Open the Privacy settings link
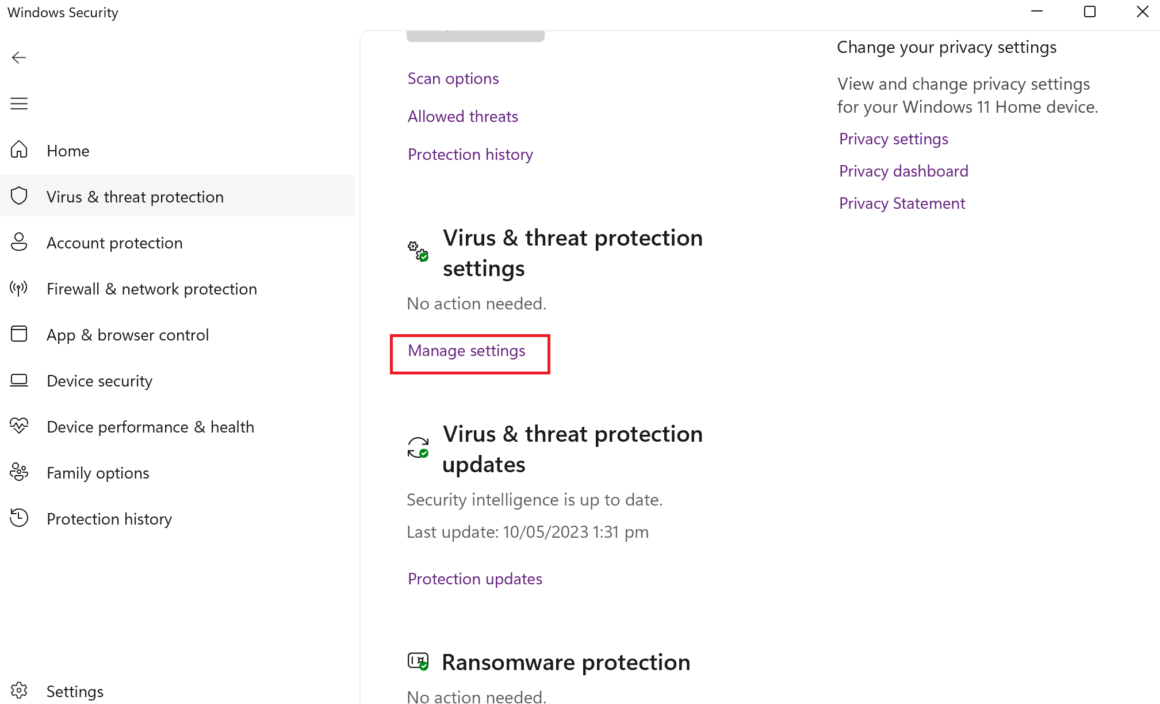 pyautogui.click(x=893, y=139)
